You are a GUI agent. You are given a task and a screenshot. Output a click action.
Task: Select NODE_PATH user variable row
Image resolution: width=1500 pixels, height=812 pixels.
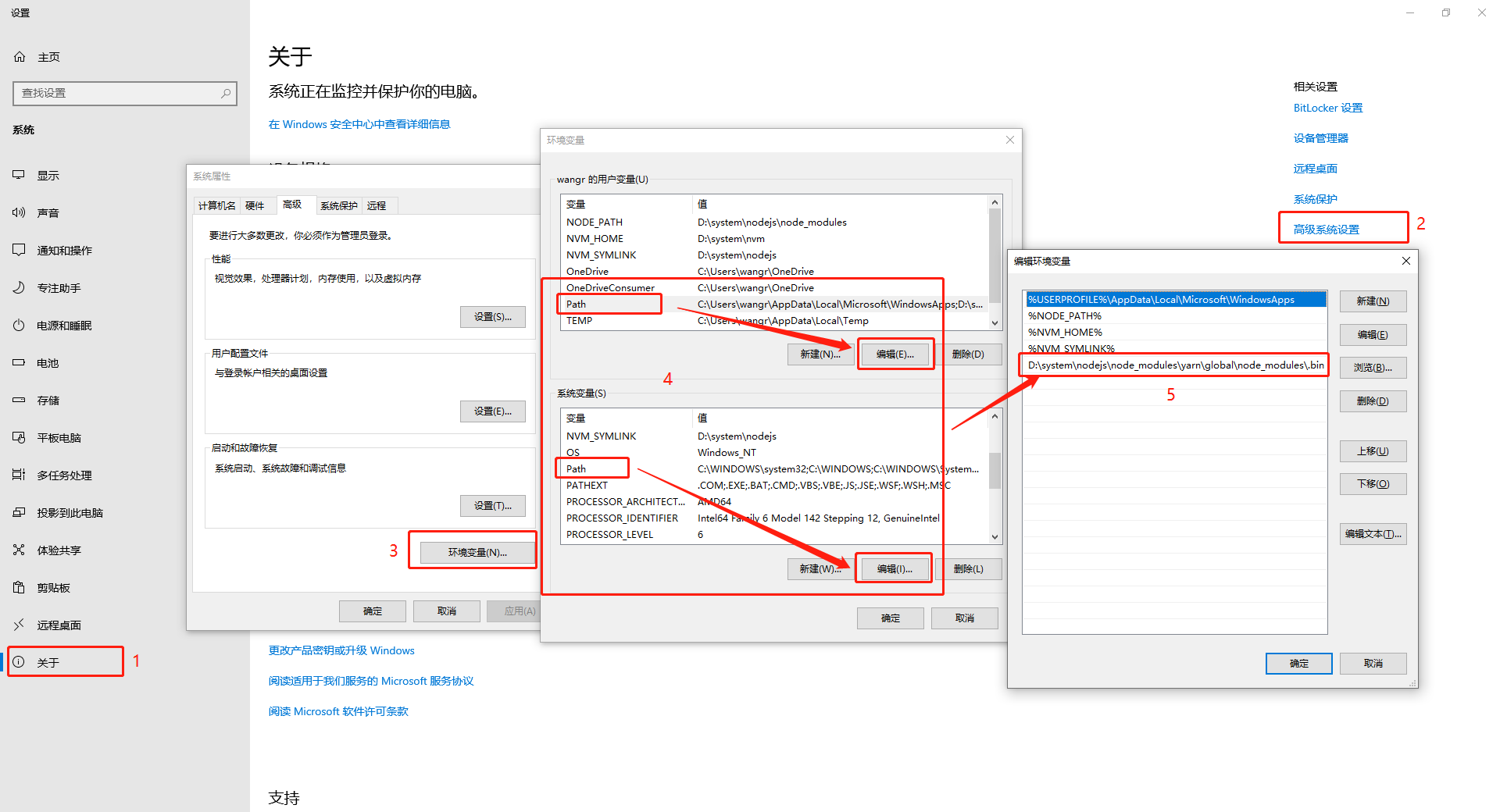coord(774,222)
